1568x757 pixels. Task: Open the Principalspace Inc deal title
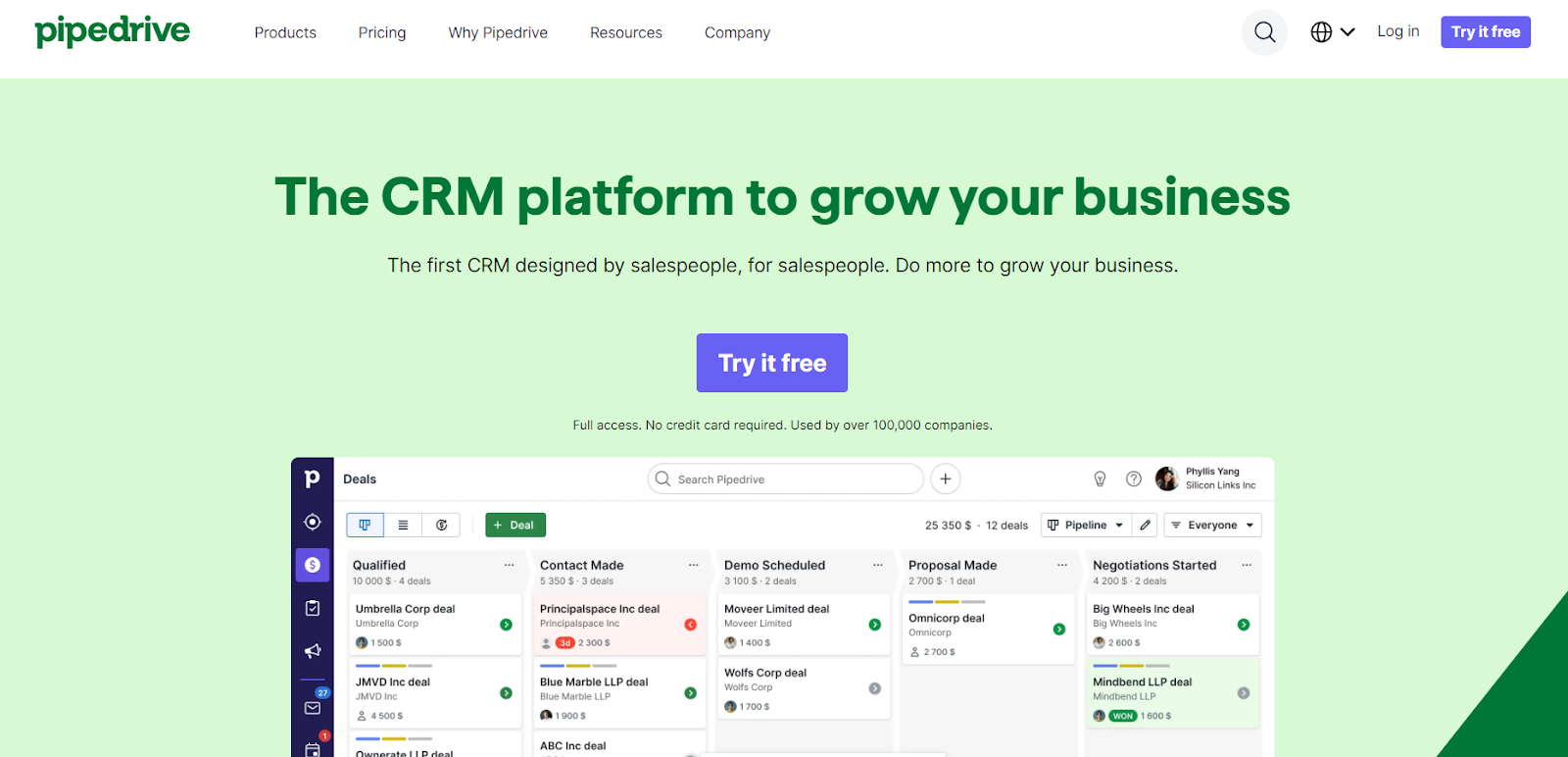[600, 609]
